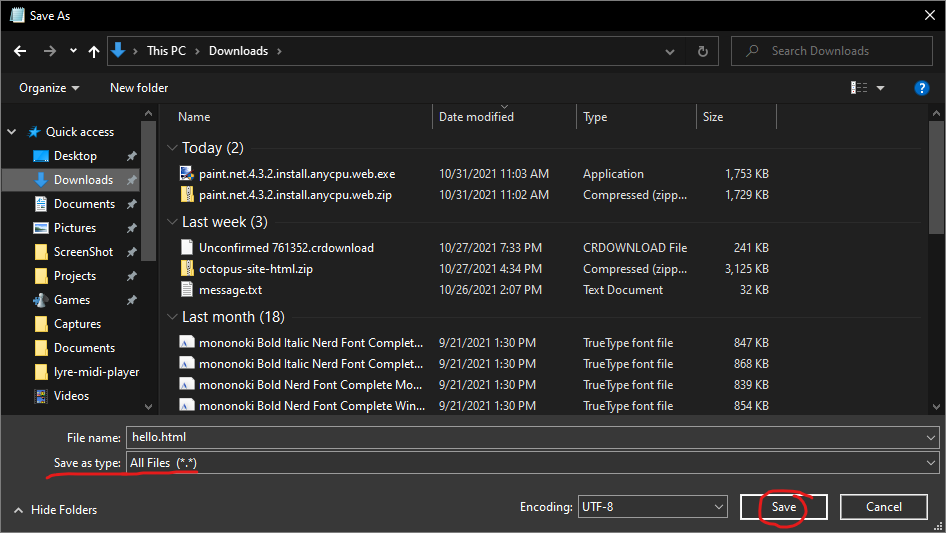Click the File name field with hello.html
Screen dimensions: 946x533
[x=525, y=437]
